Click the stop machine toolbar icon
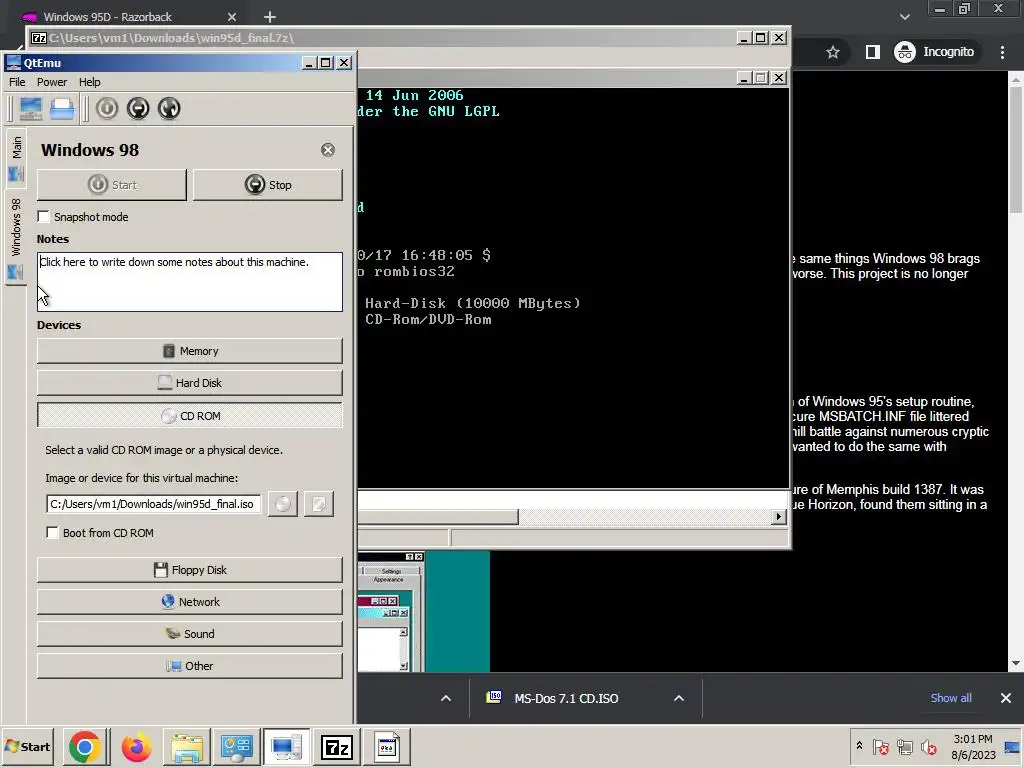The height and width of the screenshot is (768, 1024). coord(138,108)
